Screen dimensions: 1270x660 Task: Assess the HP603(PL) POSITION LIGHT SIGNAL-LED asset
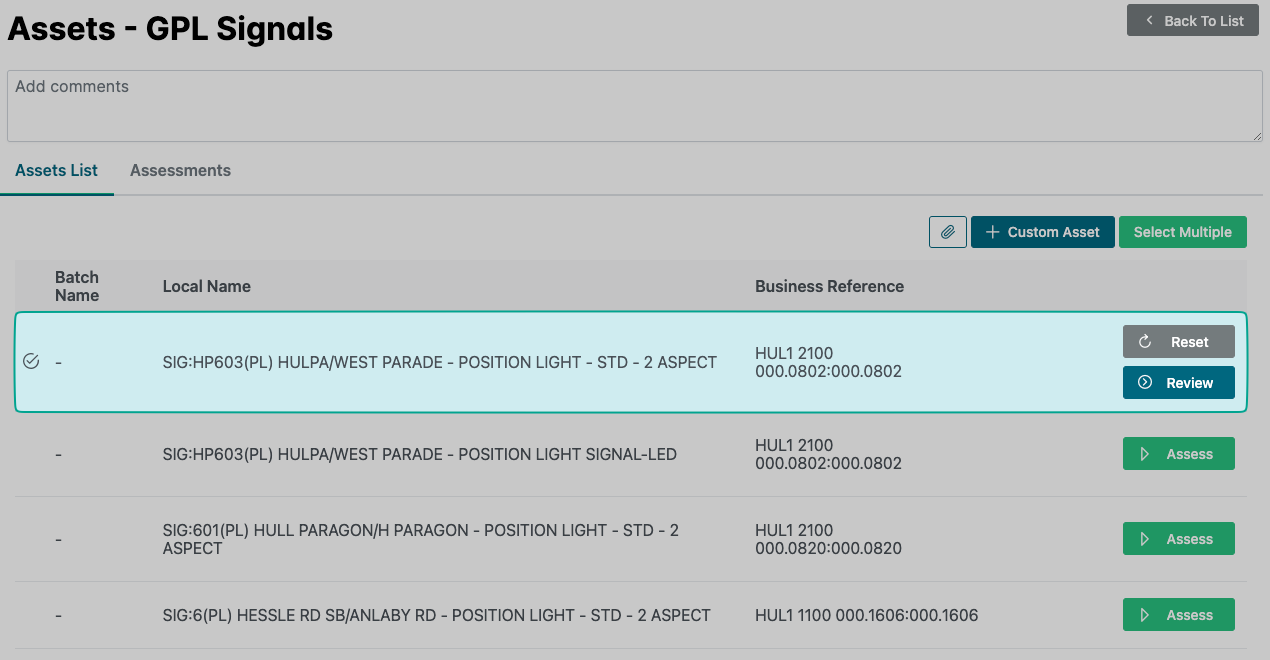pos(1178,454)
